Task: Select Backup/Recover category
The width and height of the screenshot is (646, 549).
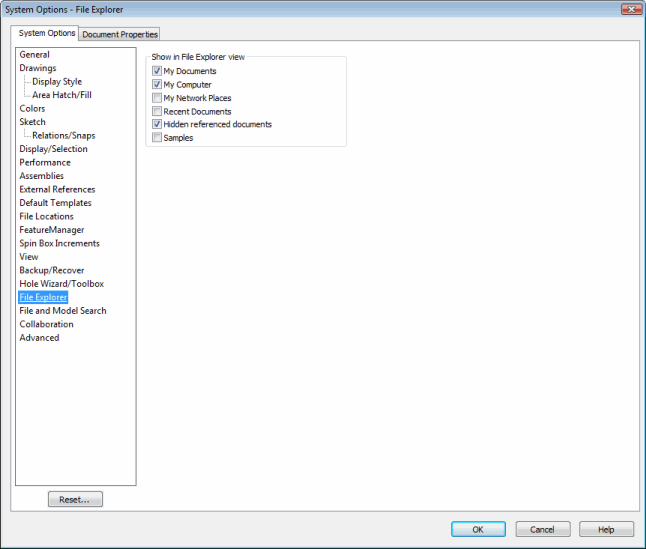Action: click(x=52, y=270)
